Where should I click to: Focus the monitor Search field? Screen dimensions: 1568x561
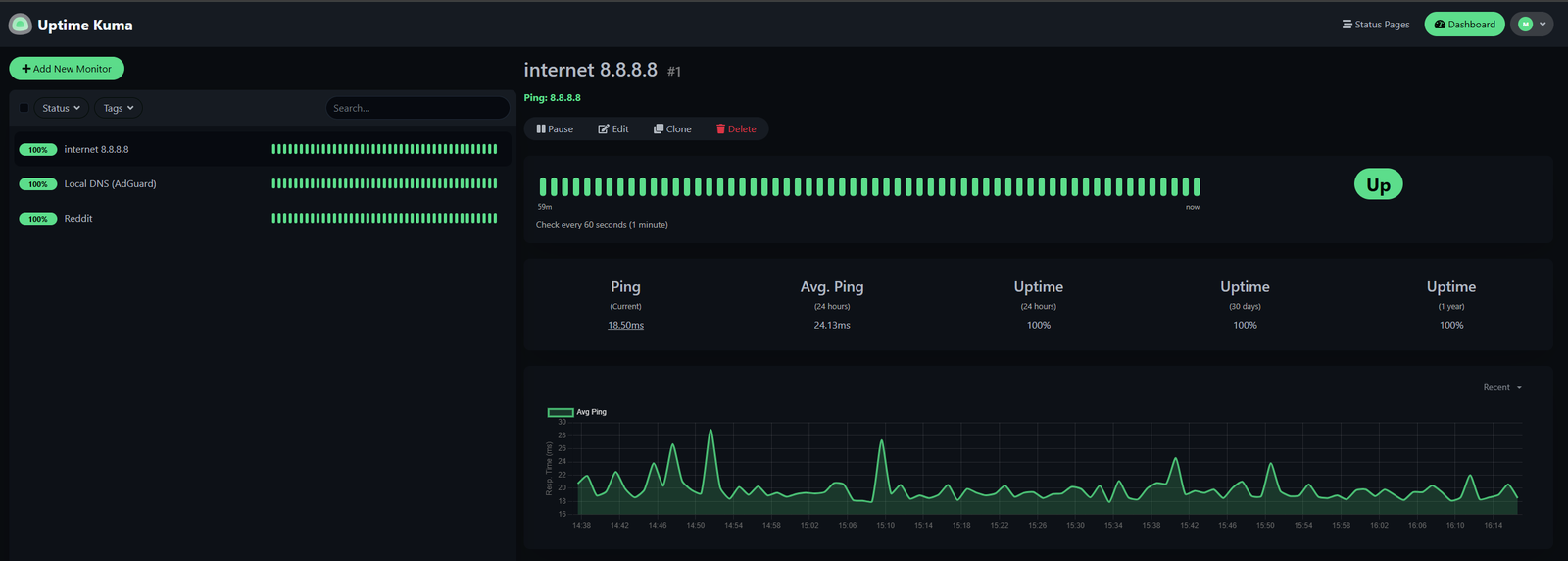pos(417,108)
